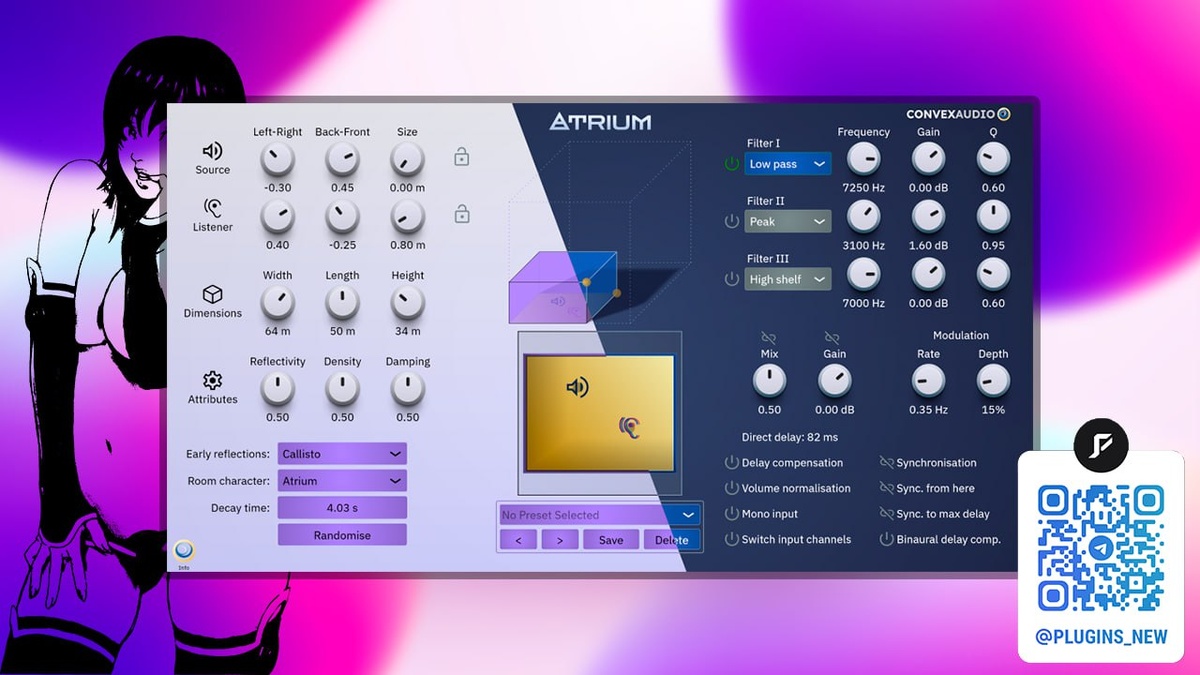The image size is (1200, 675).
Task: Click the Reflectivity knob
Action: point(278,387)
